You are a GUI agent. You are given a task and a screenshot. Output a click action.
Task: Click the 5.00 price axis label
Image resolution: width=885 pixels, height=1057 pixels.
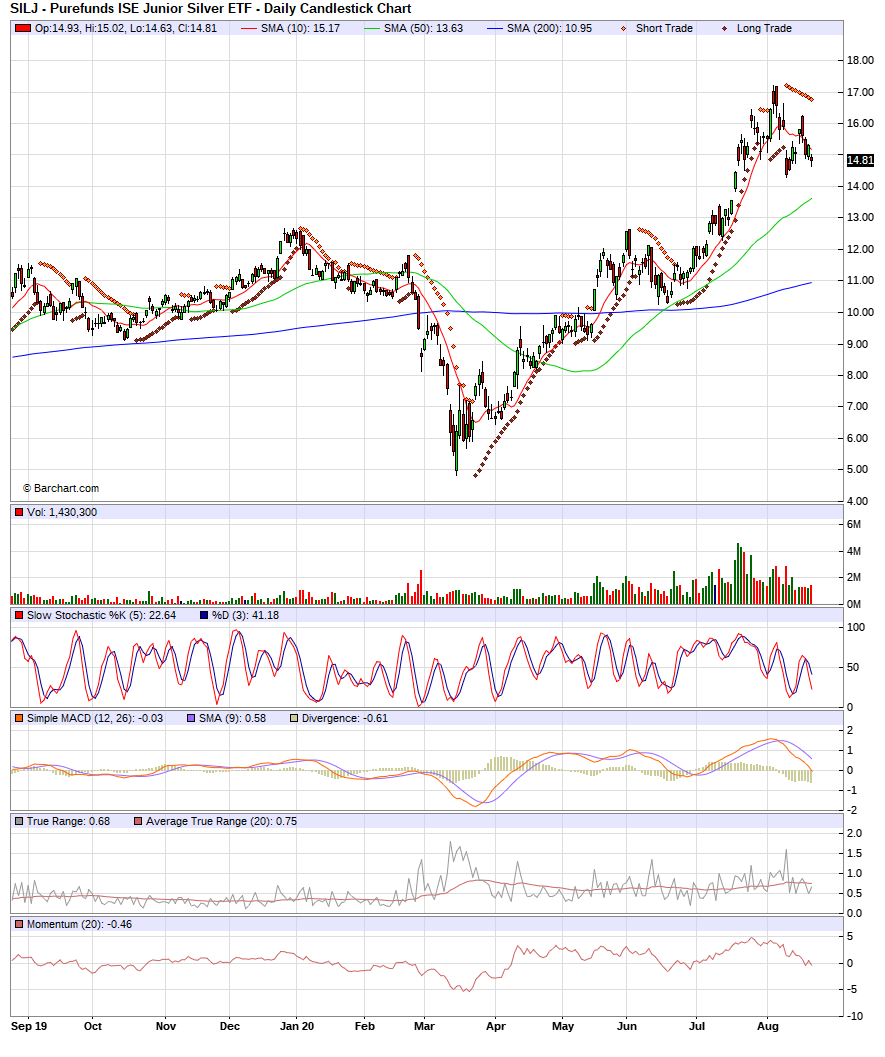[x=857, y=470]
